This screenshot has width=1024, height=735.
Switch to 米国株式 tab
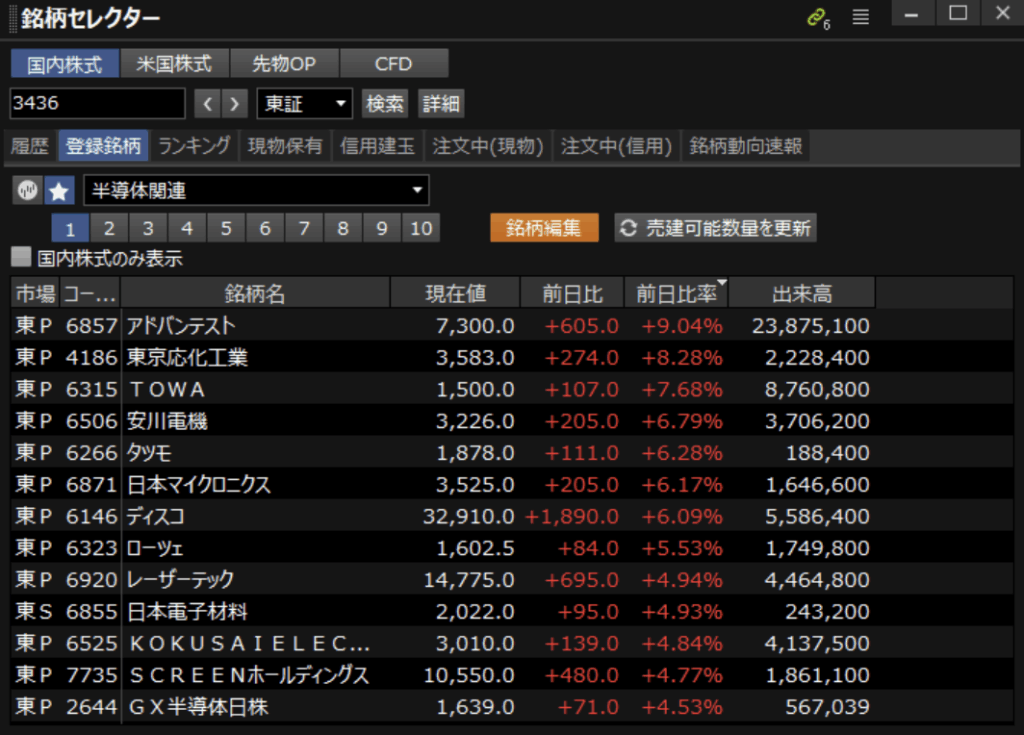174,64
